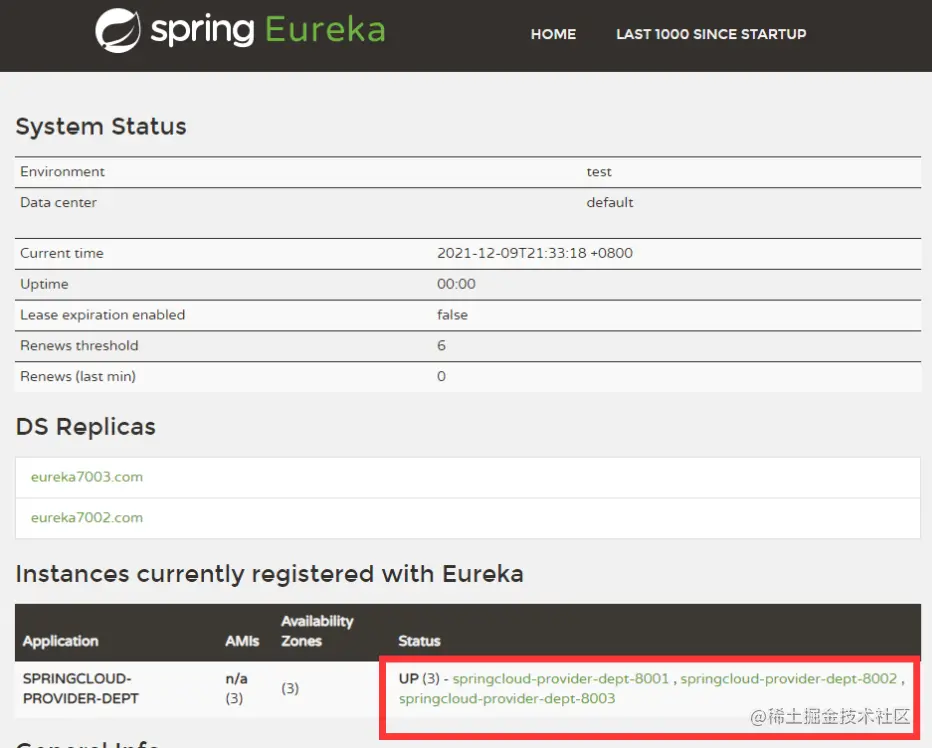This screenshot has height=748, width=932.
Task: Click the Status column header
Action: (x=419, y=641)
